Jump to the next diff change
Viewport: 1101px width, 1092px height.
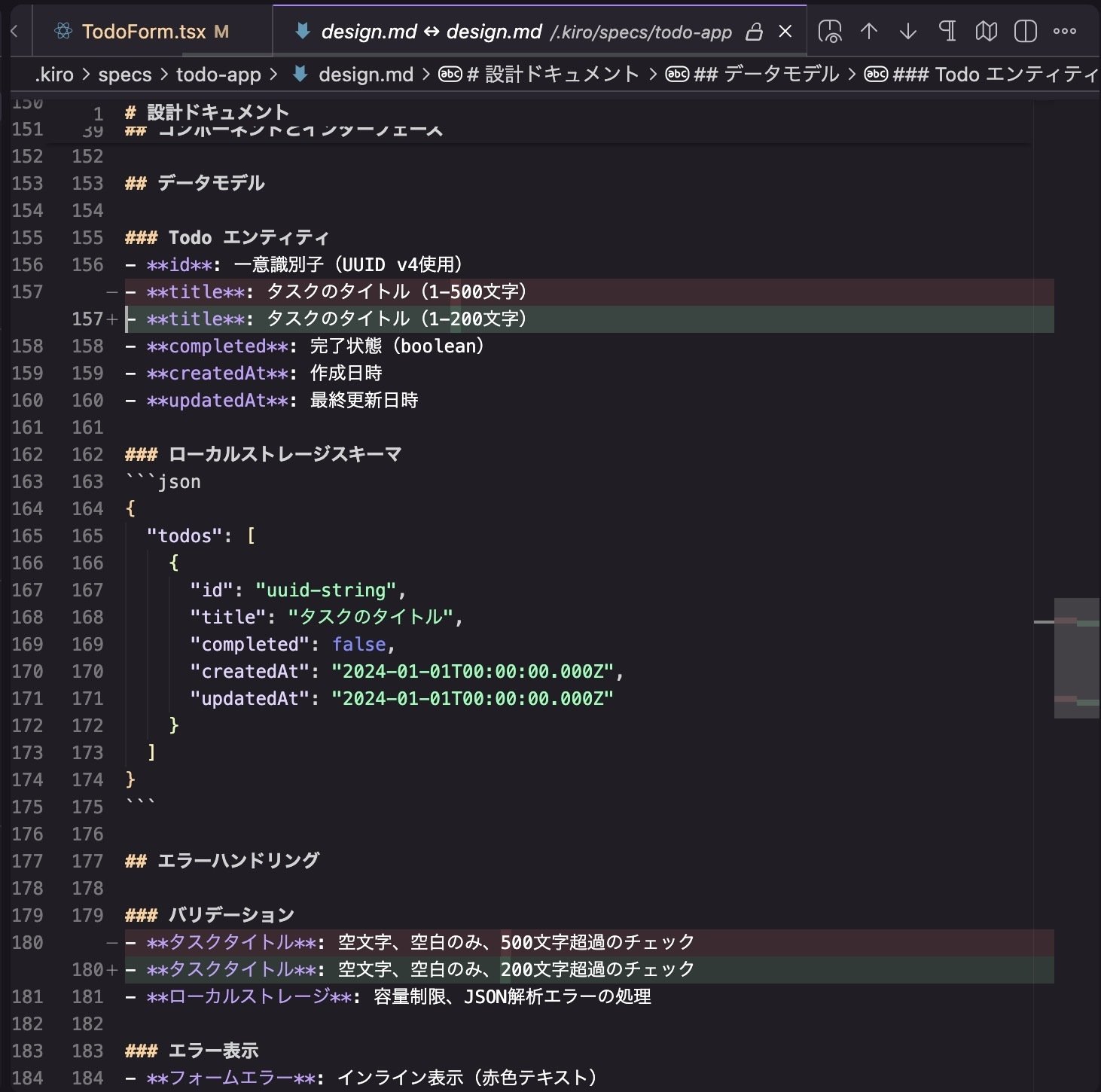pos(908,31)
